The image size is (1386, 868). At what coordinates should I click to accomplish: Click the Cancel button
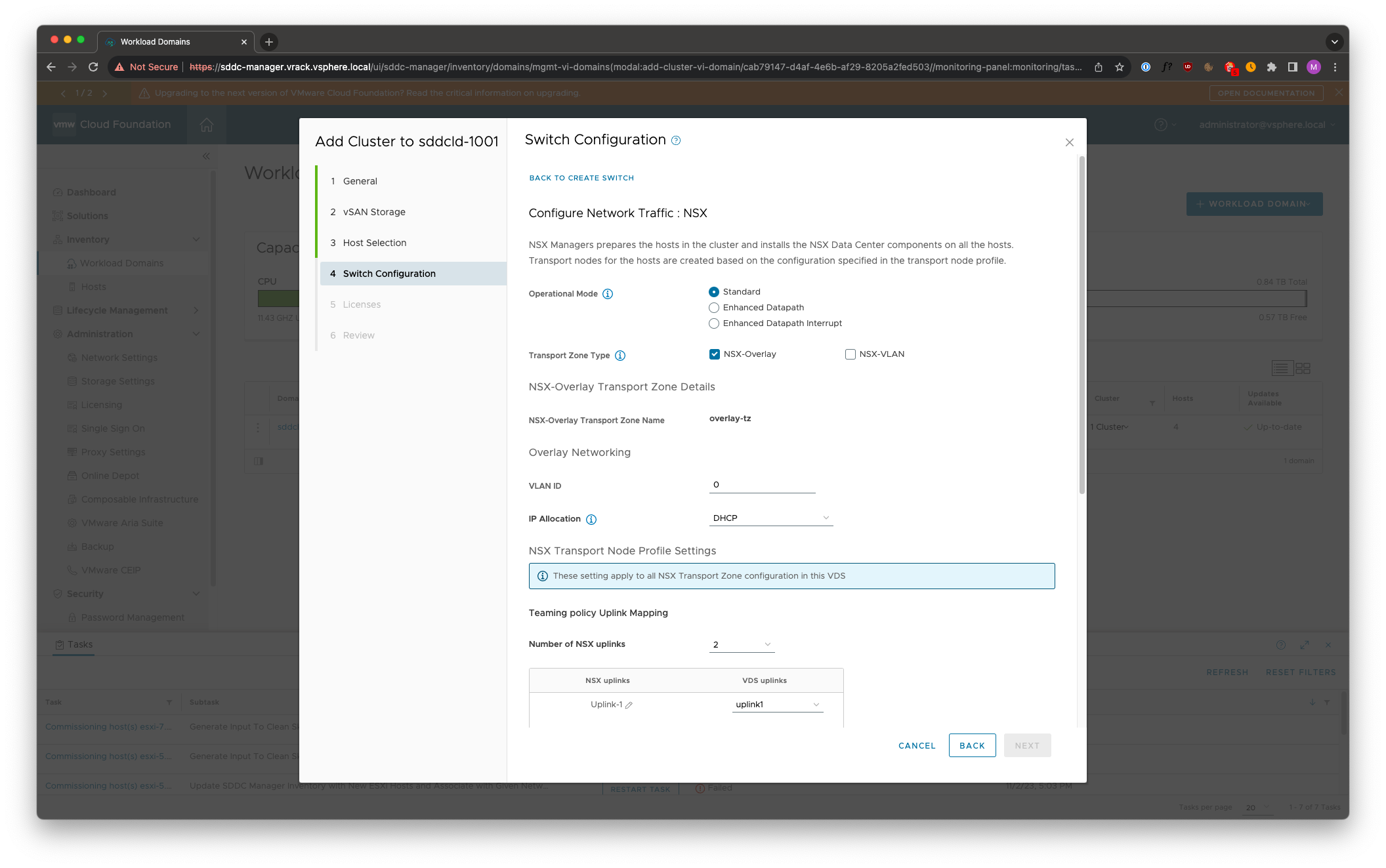click(917, 746)
